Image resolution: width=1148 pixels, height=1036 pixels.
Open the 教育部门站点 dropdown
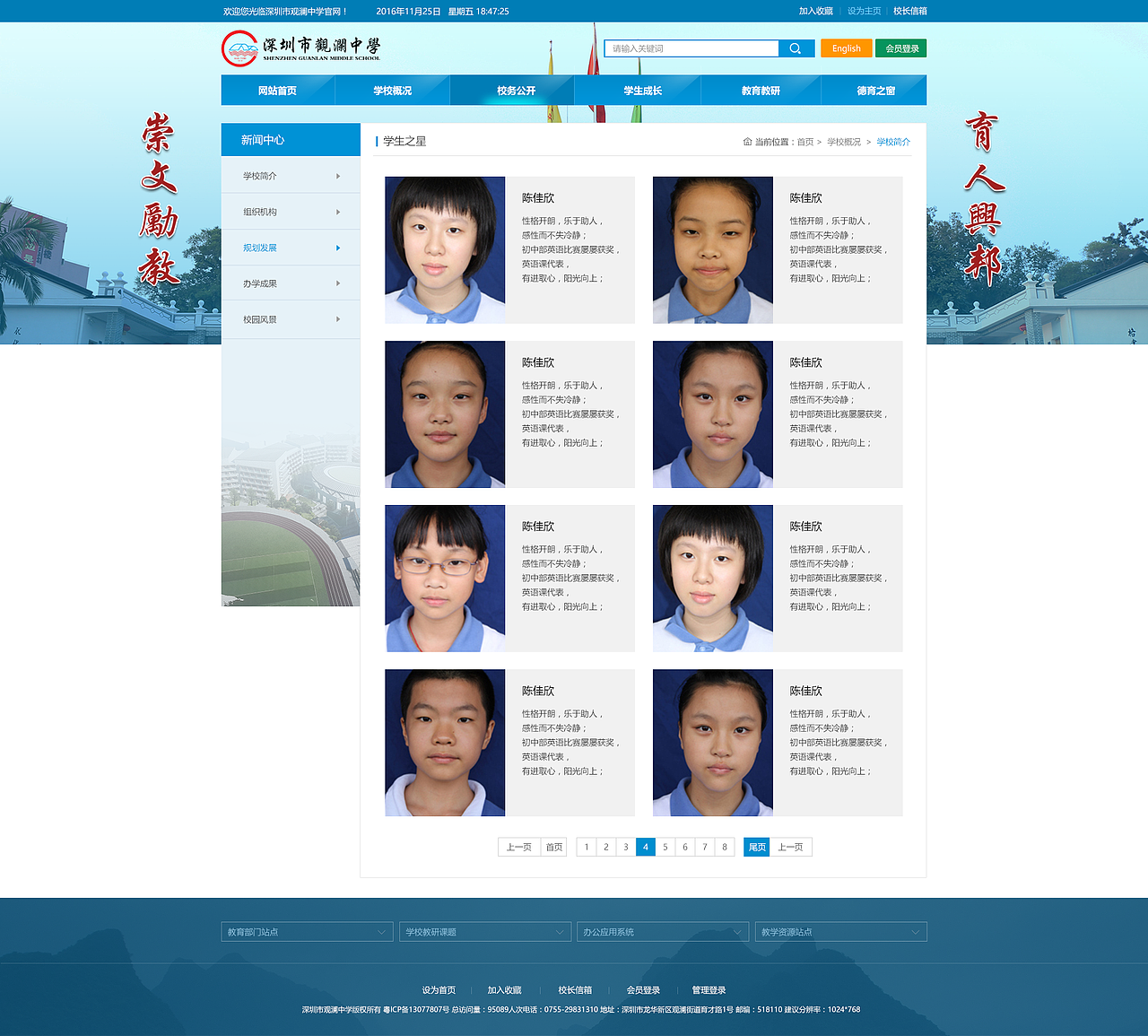307,932
